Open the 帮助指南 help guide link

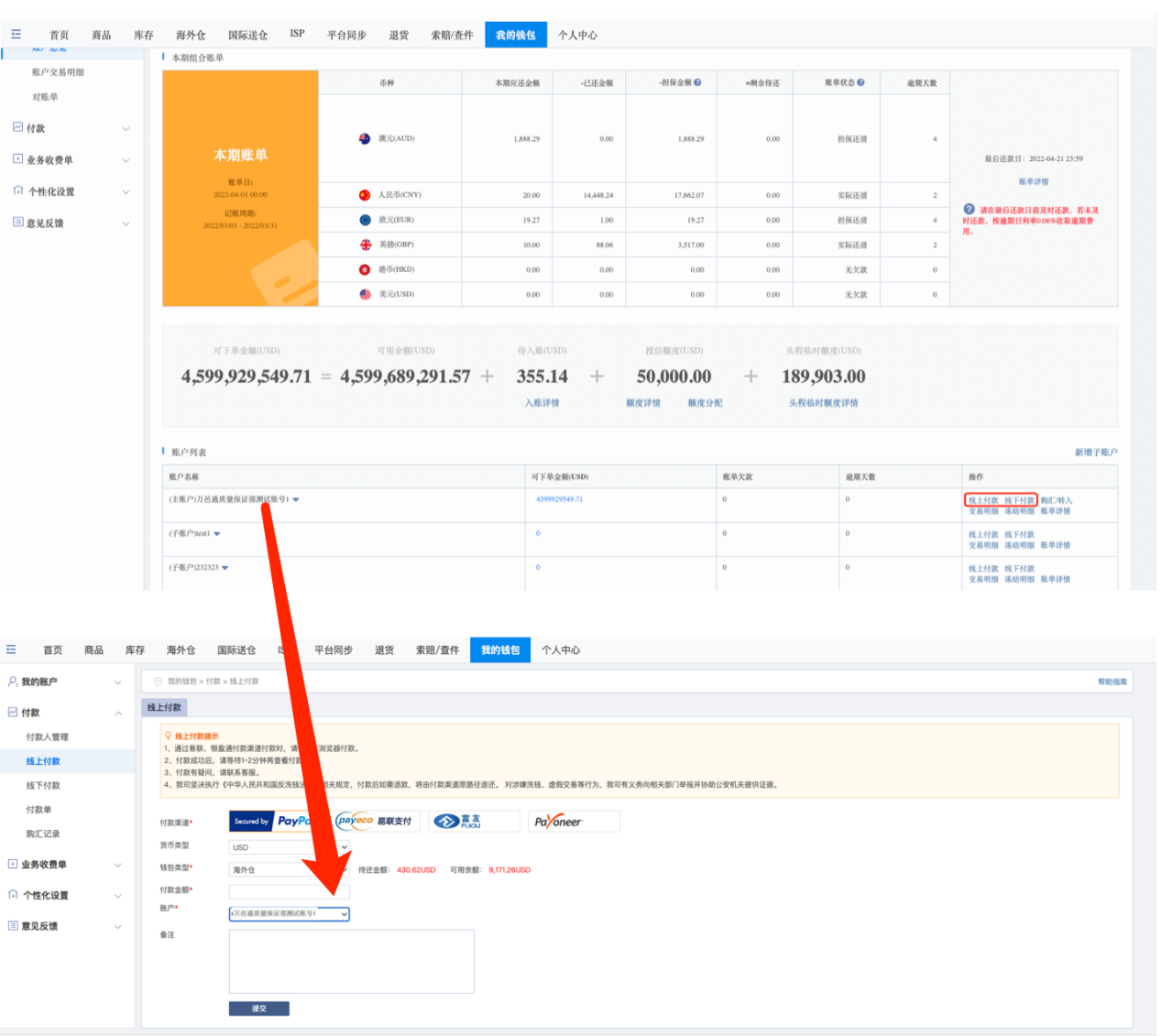pos(1113,682)
